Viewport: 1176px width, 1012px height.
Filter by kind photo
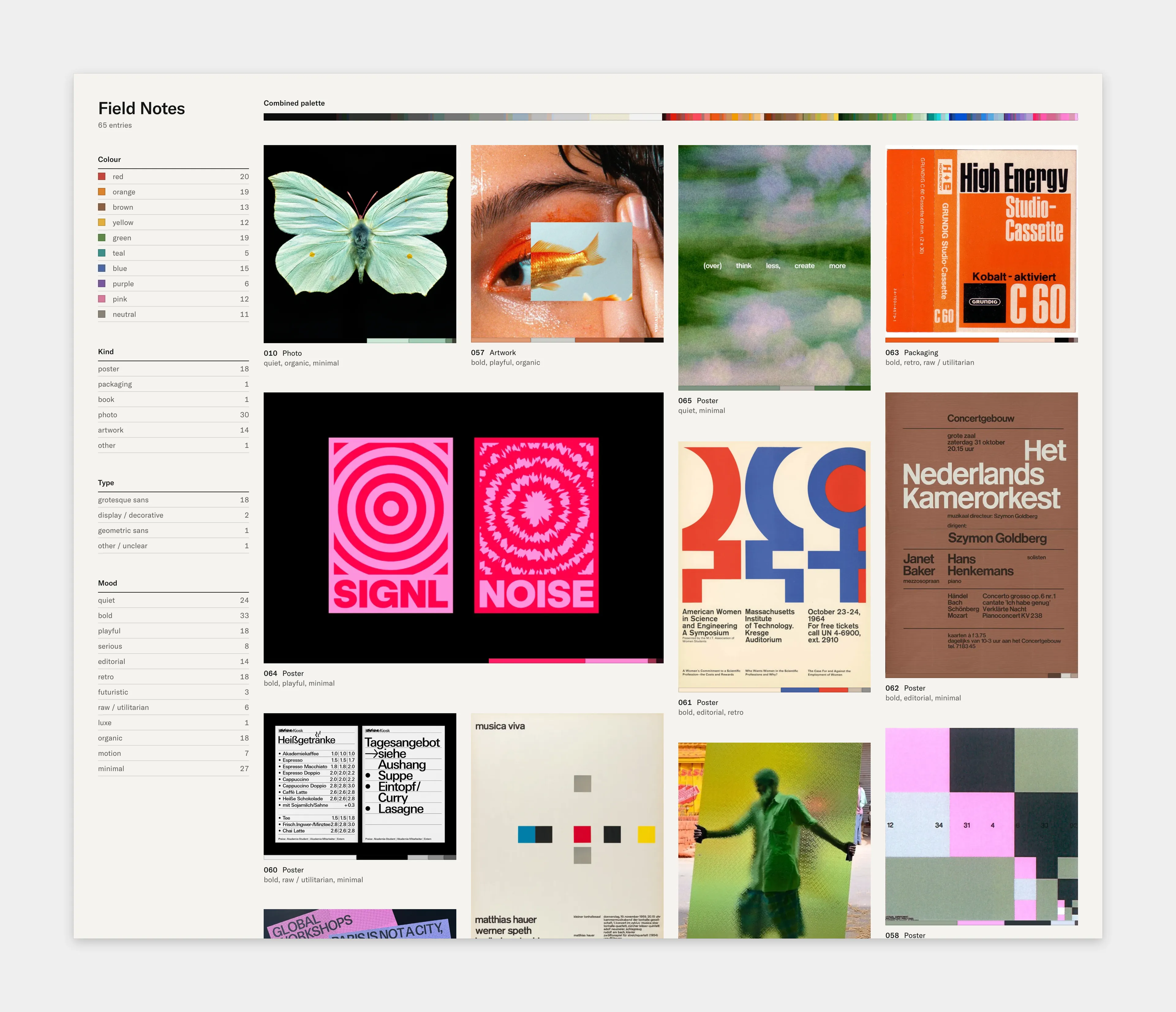click(x=173, y=415)
